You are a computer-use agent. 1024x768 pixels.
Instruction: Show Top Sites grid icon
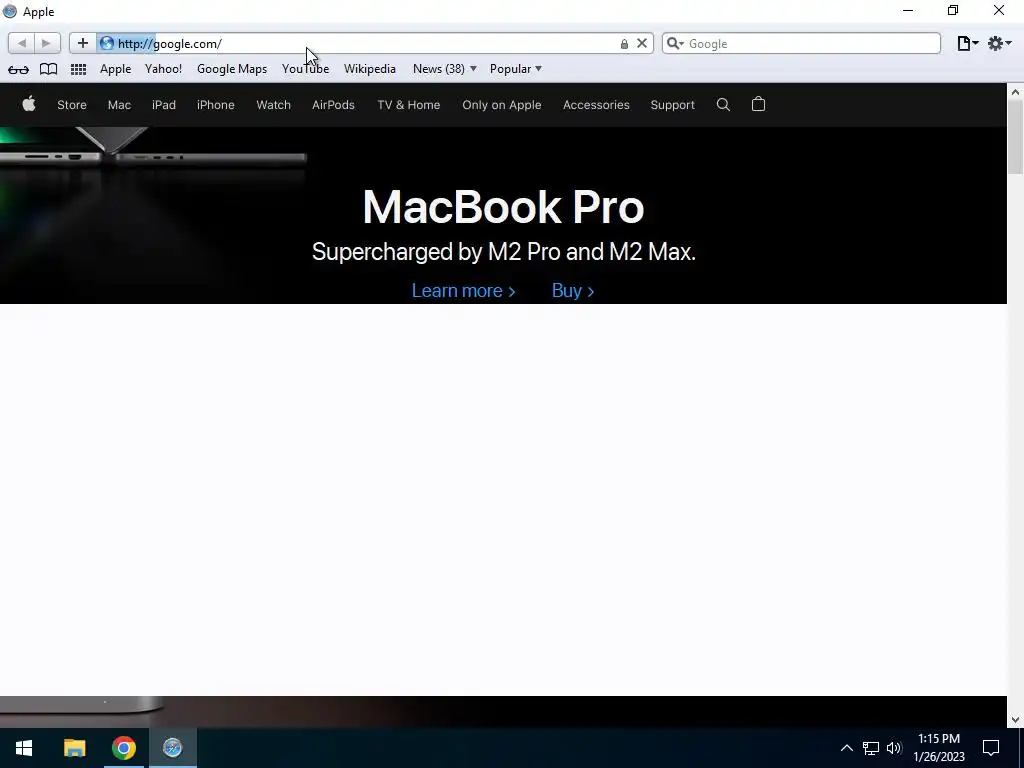(x=78, y=69)
